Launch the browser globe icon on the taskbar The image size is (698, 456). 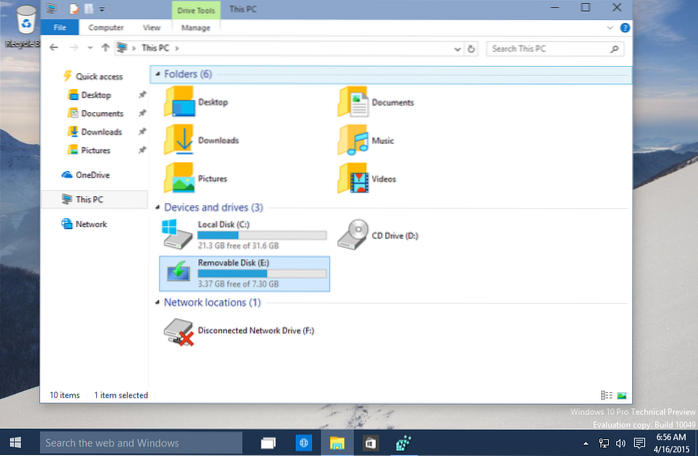click(x=304, y=443)
